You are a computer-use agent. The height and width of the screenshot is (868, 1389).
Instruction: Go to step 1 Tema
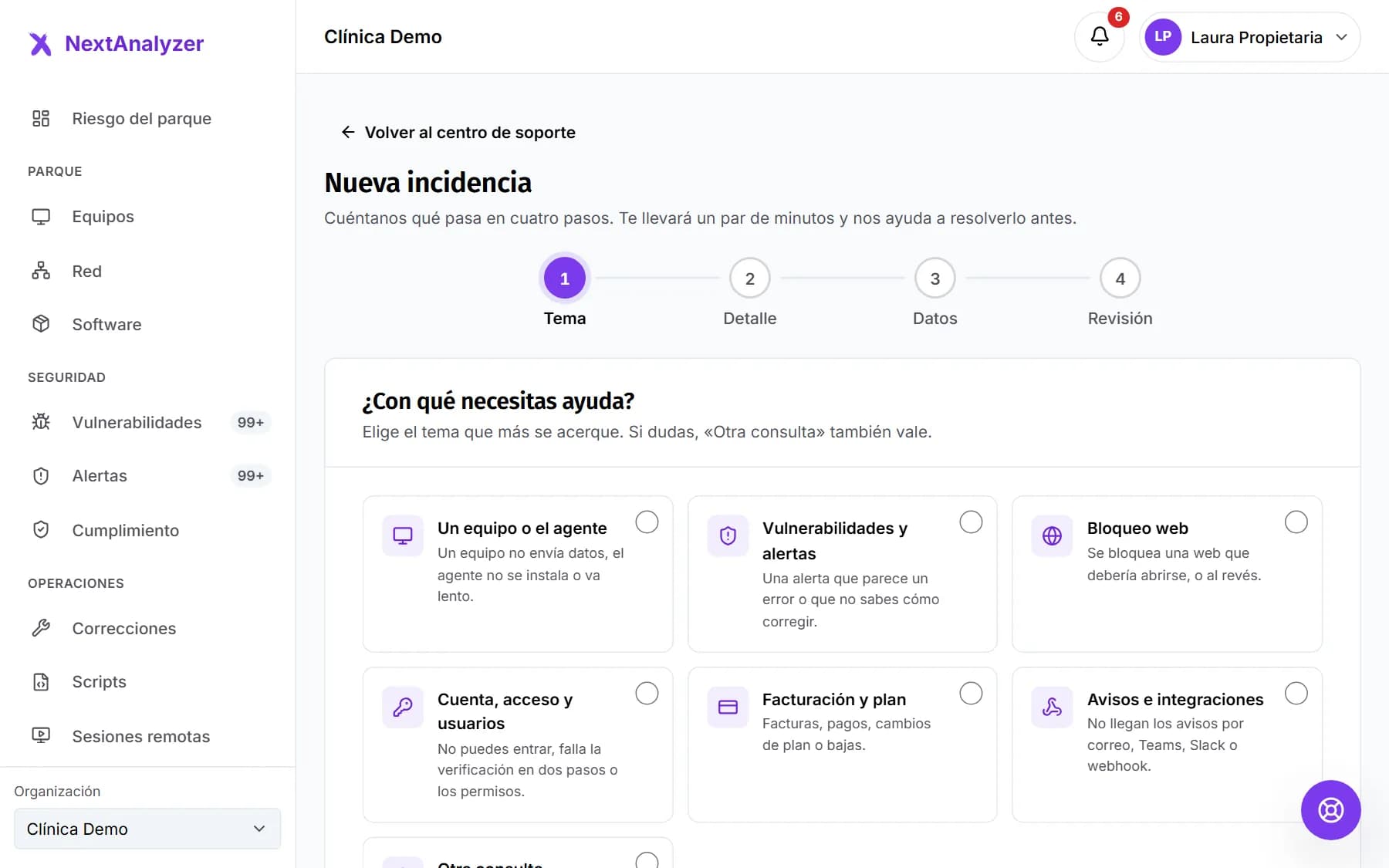click(565, 279)
